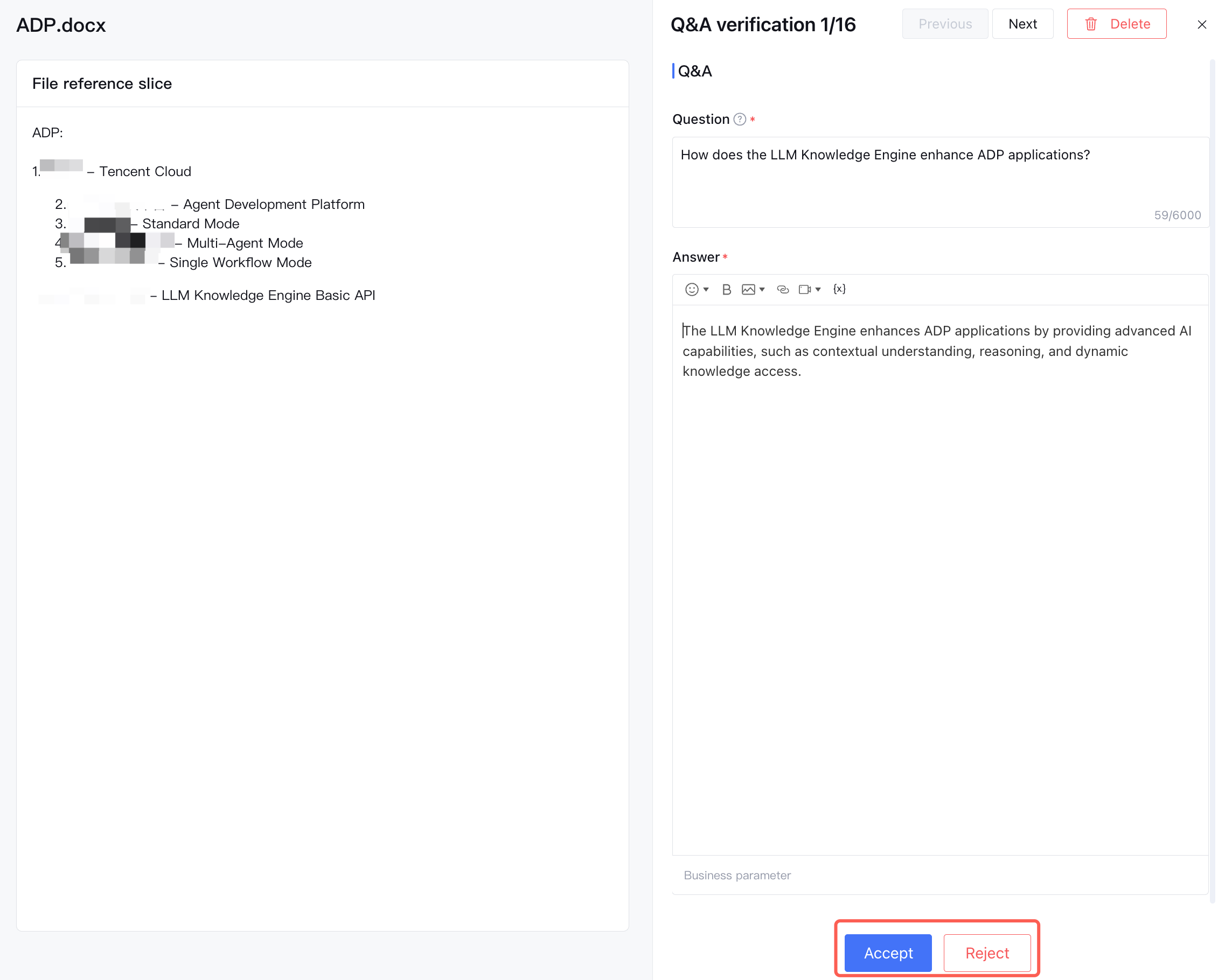
Task: Click the insert video icon
Action: click(804, 290)
